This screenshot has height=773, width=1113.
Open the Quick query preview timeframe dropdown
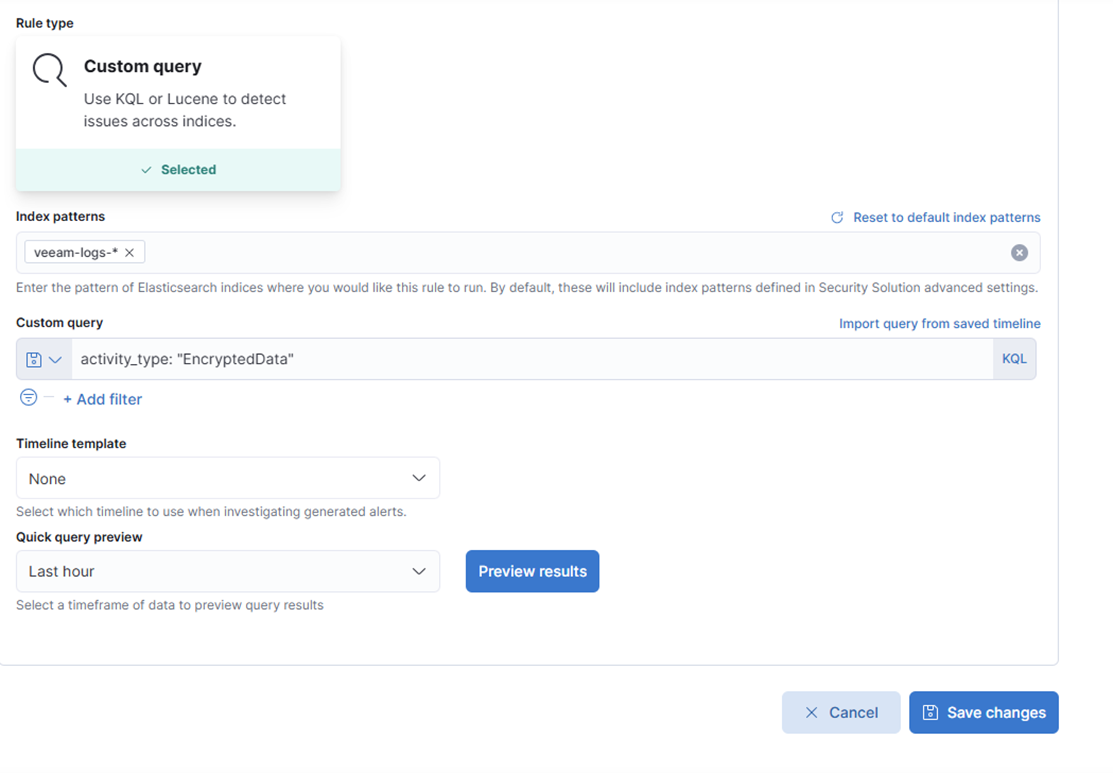(228, 572)
